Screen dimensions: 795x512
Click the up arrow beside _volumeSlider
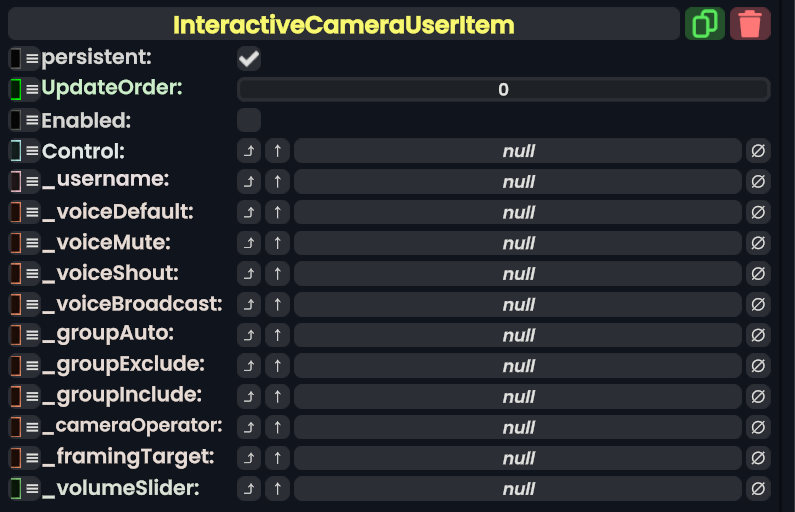tap(277, 489)
